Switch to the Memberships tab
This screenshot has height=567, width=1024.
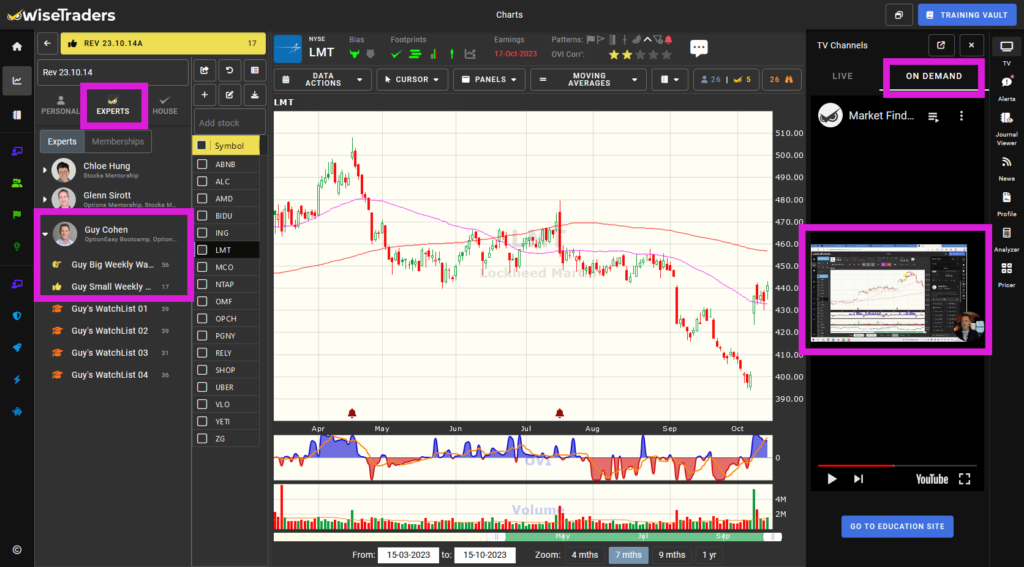click(118, 142)
